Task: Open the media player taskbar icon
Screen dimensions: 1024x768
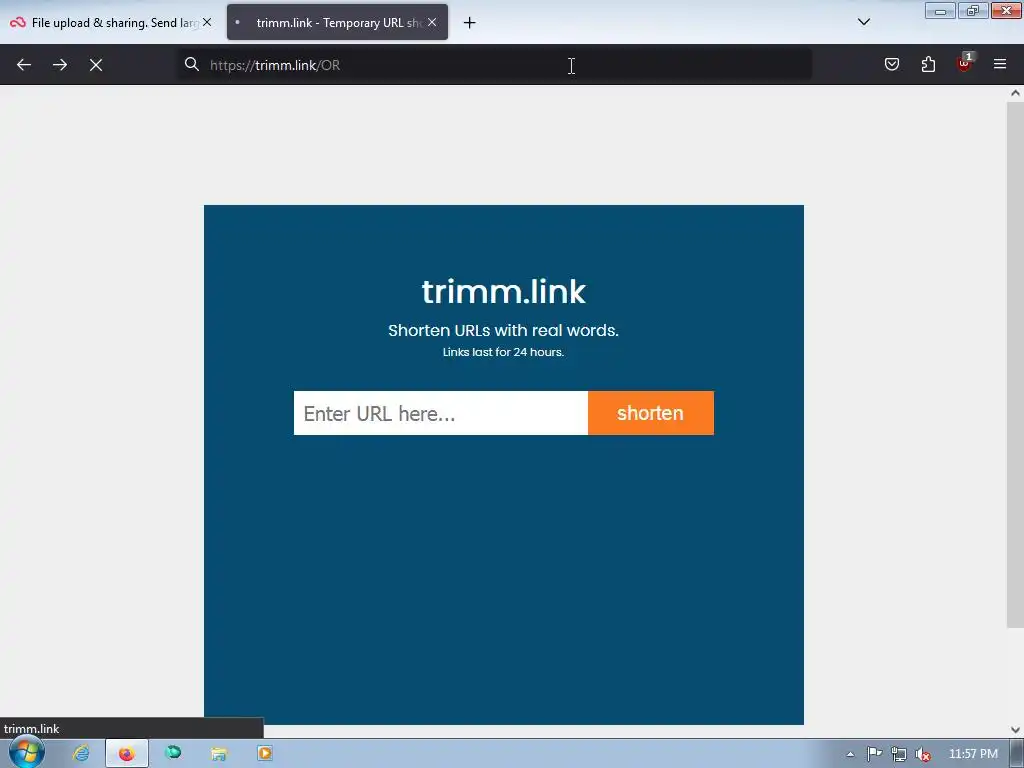Action: [x=264, y=753]
